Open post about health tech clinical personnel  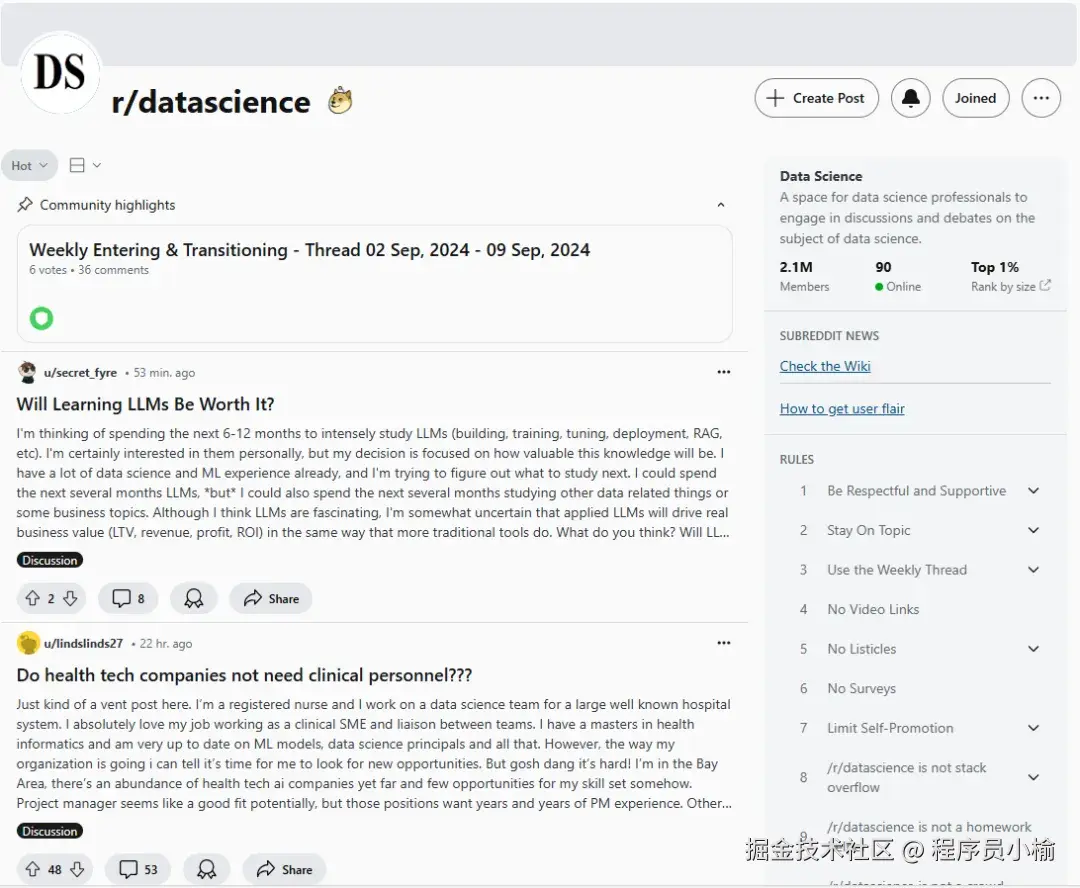point(245,675)
